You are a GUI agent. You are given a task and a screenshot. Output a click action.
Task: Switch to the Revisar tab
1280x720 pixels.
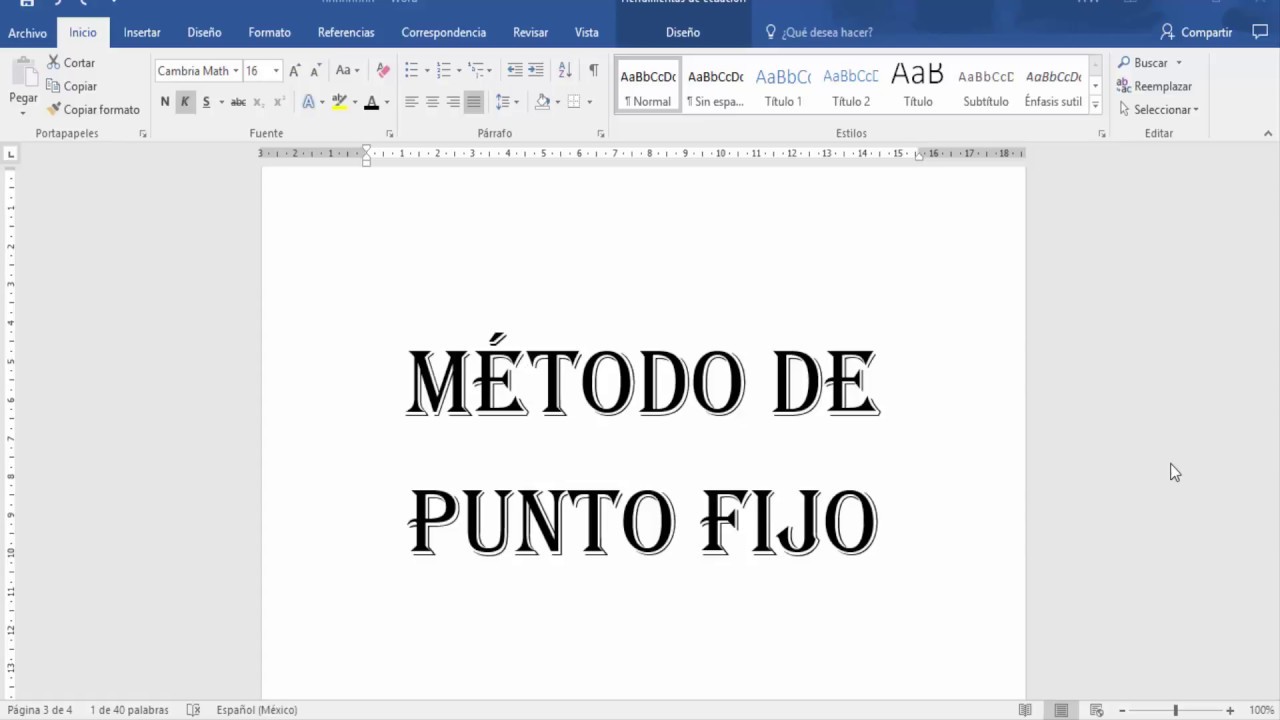[x=530, y=32]
